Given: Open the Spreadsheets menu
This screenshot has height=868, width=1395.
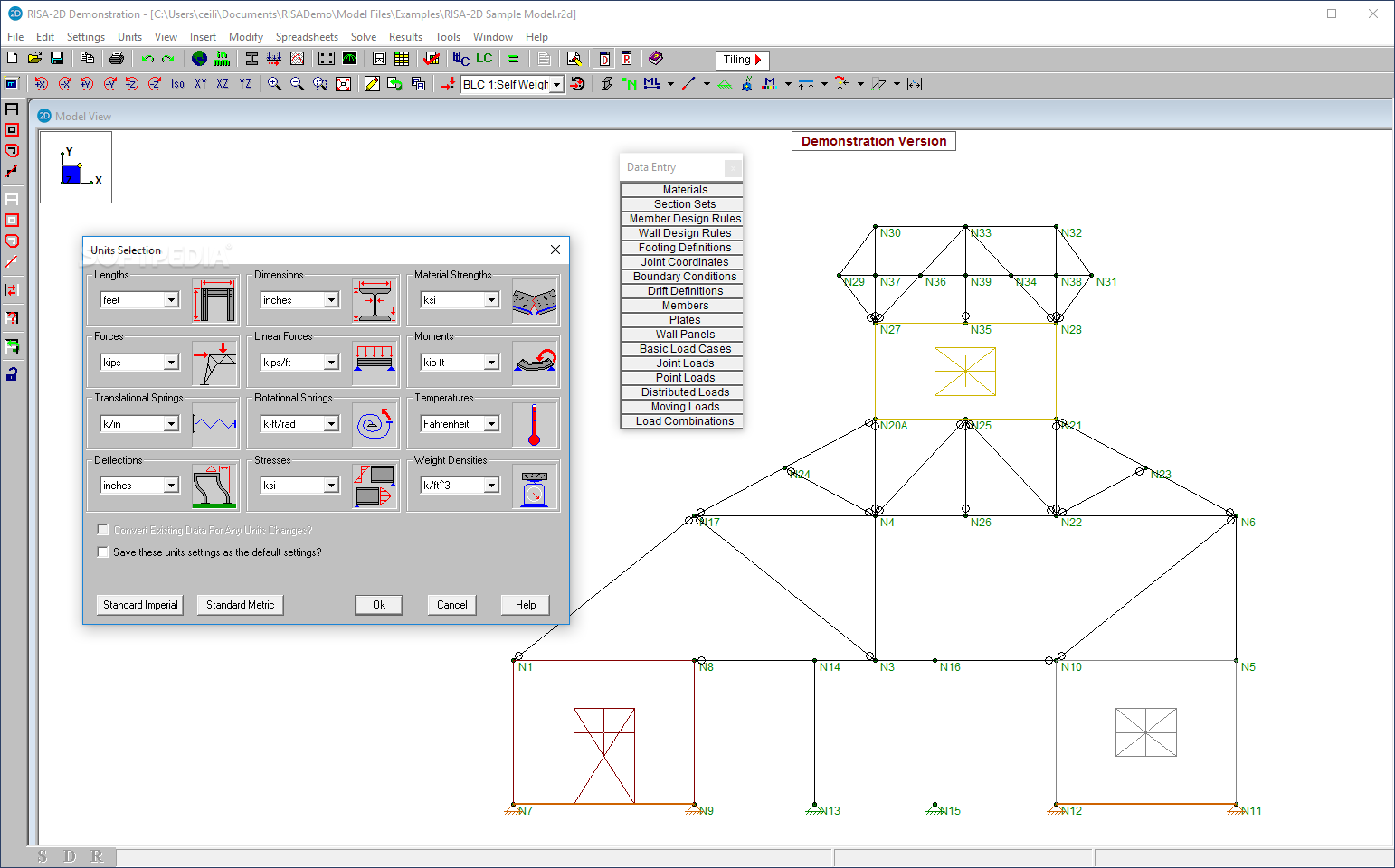Looking at the screenshot, I should coord(307,37).
